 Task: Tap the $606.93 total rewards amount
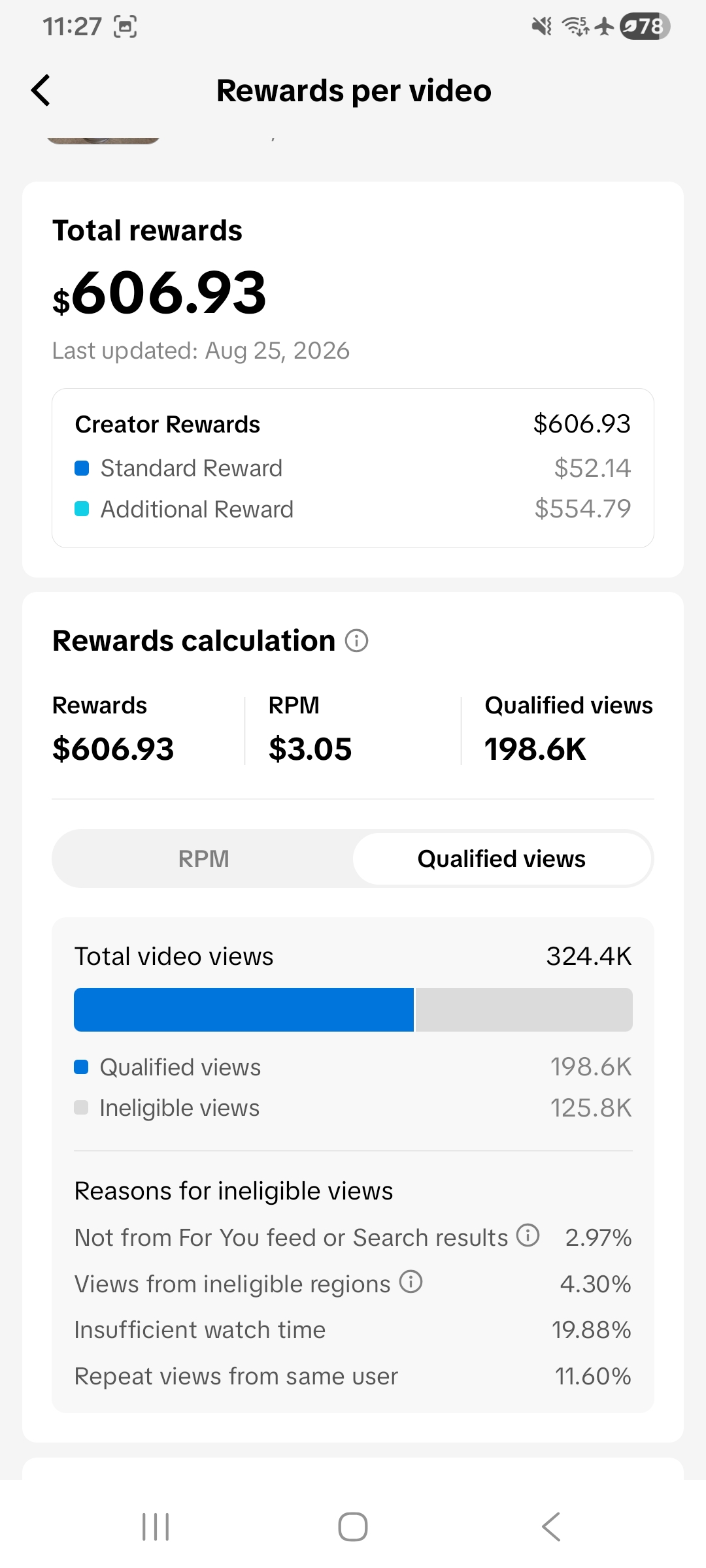tap(160, 293)
